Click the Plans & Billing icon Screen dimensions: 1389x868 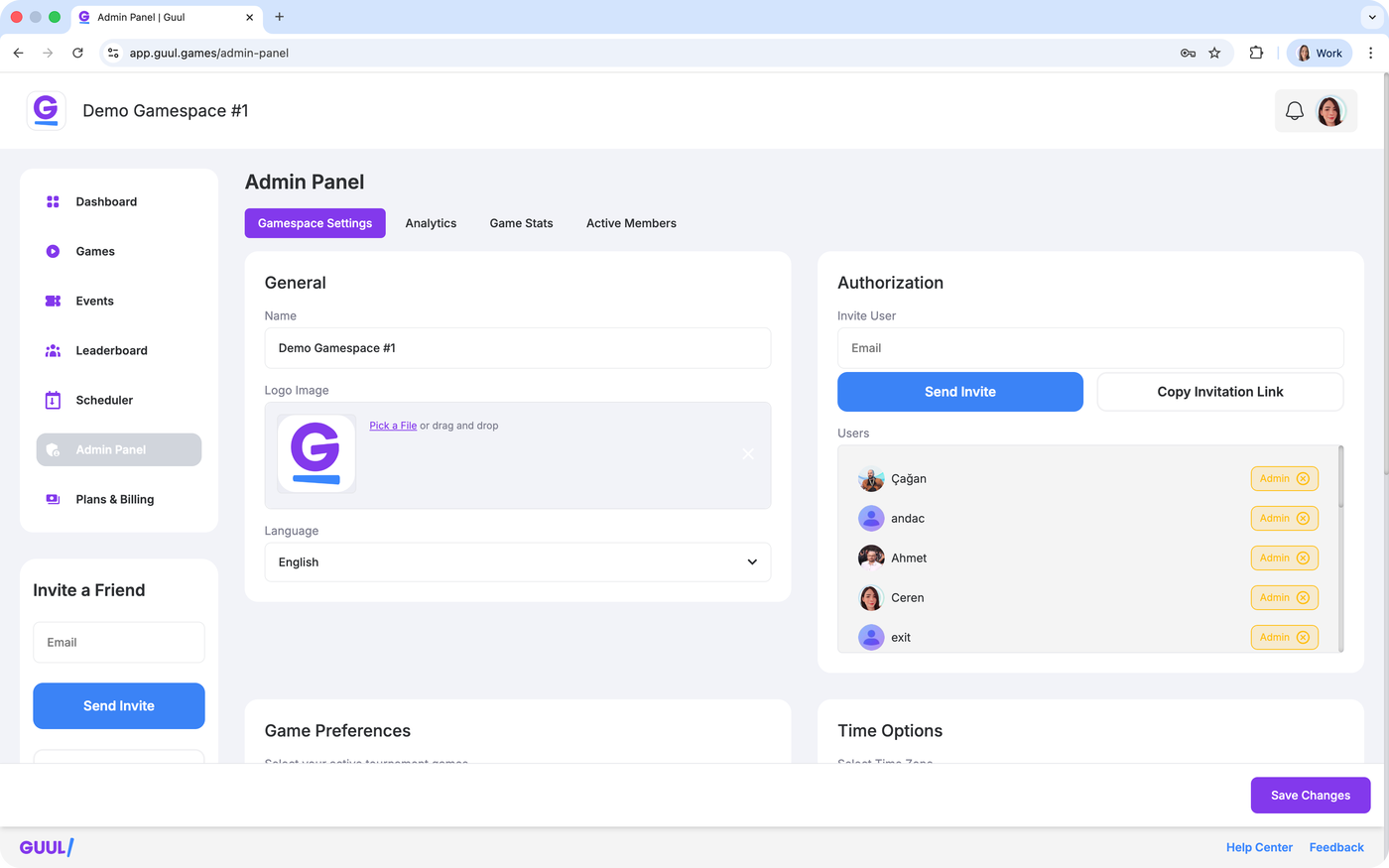[x=54, y=499]
